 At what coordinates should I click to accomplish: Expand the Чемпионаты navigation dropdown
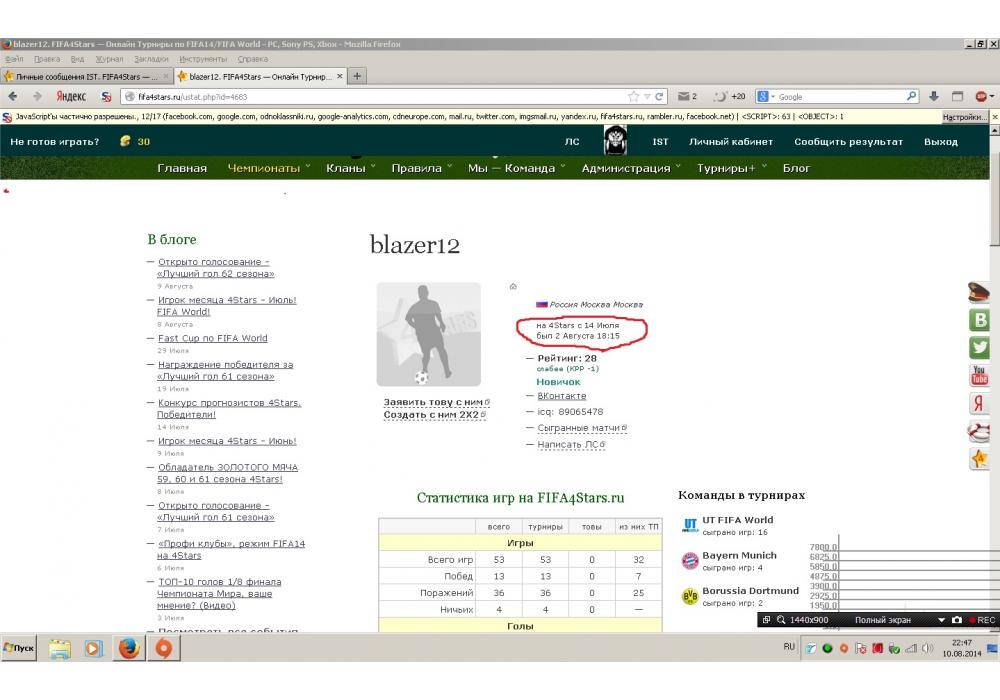click(x=268, y=168)
